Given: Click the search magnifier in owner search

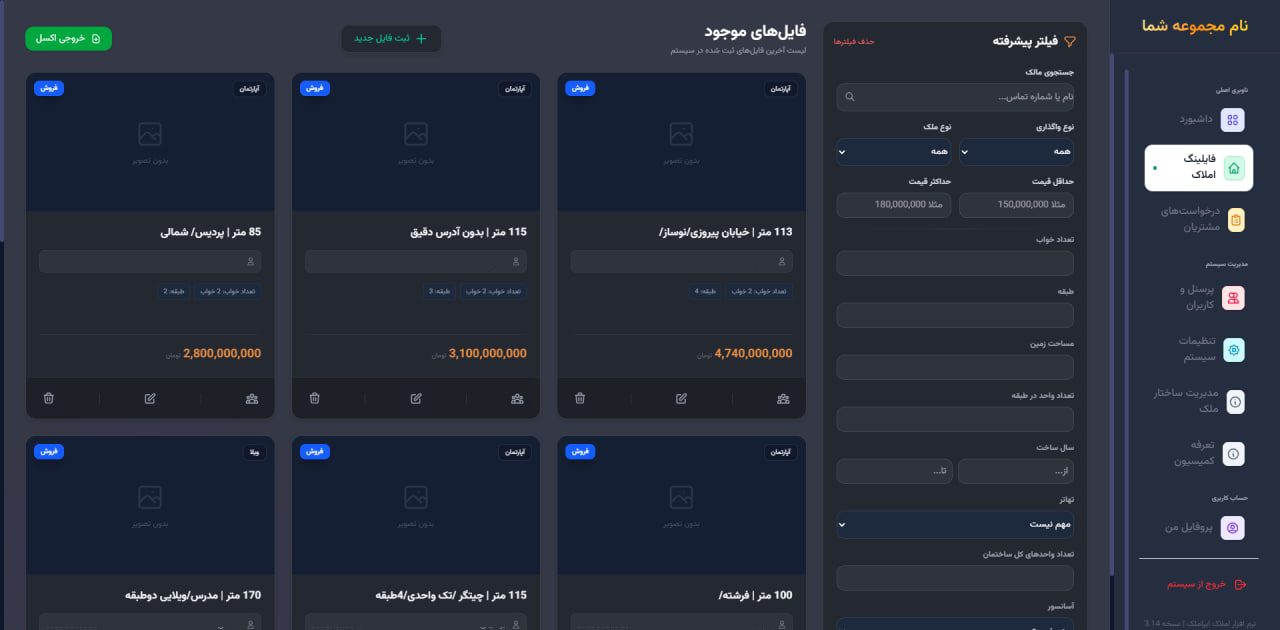Looking at the screenshot, I should (x=850, y=97).
